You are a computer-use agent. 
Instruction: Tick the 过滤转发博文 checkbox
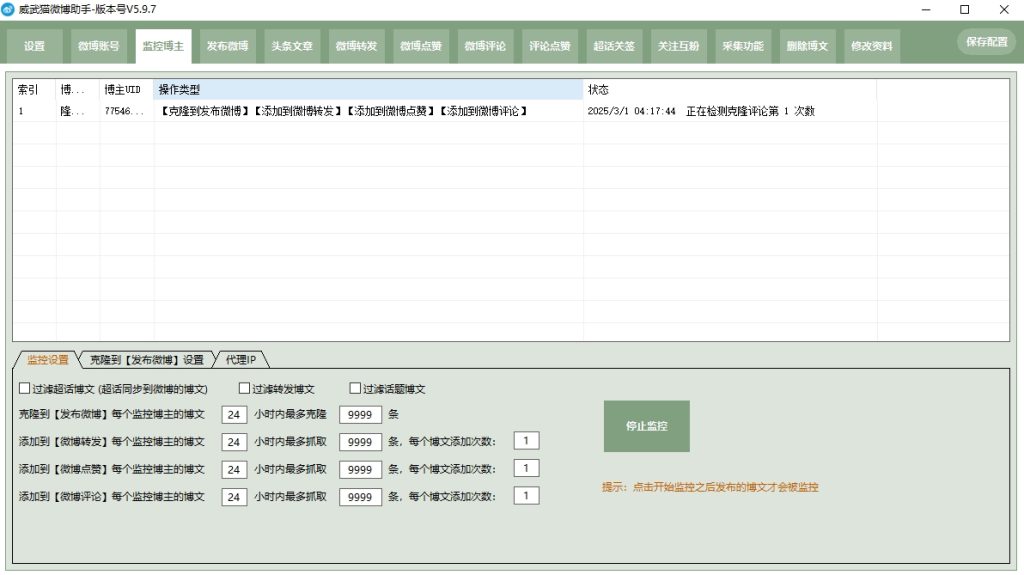tap(244, 389)
